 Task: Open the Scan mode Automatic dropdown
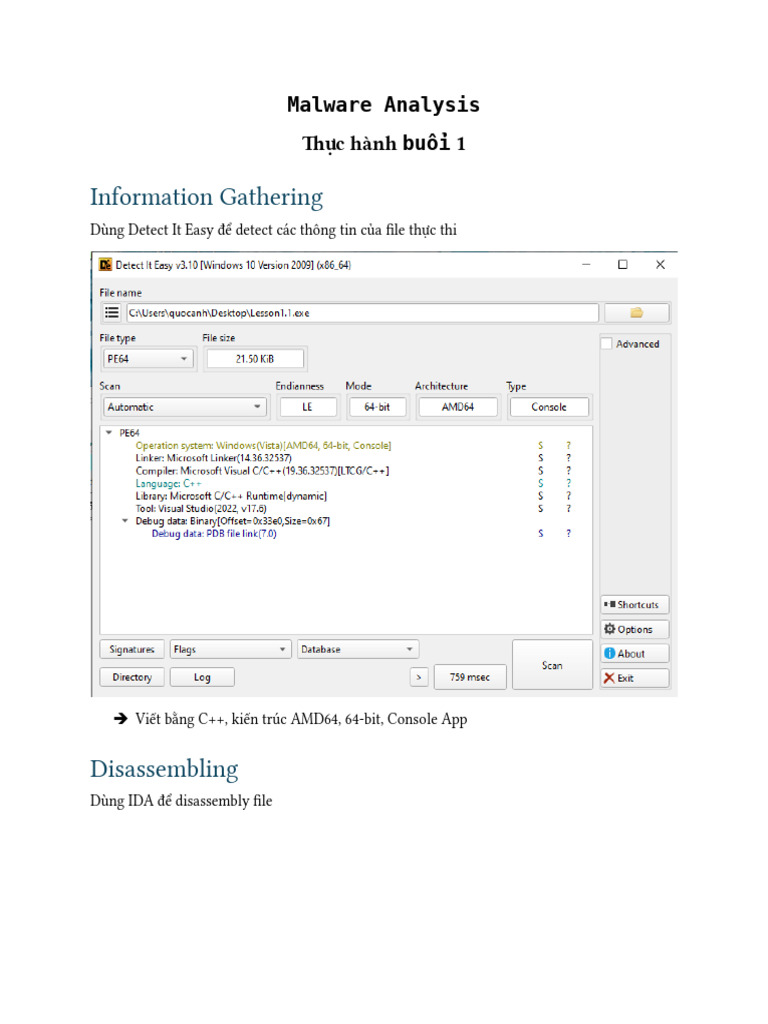pos(185,407)
